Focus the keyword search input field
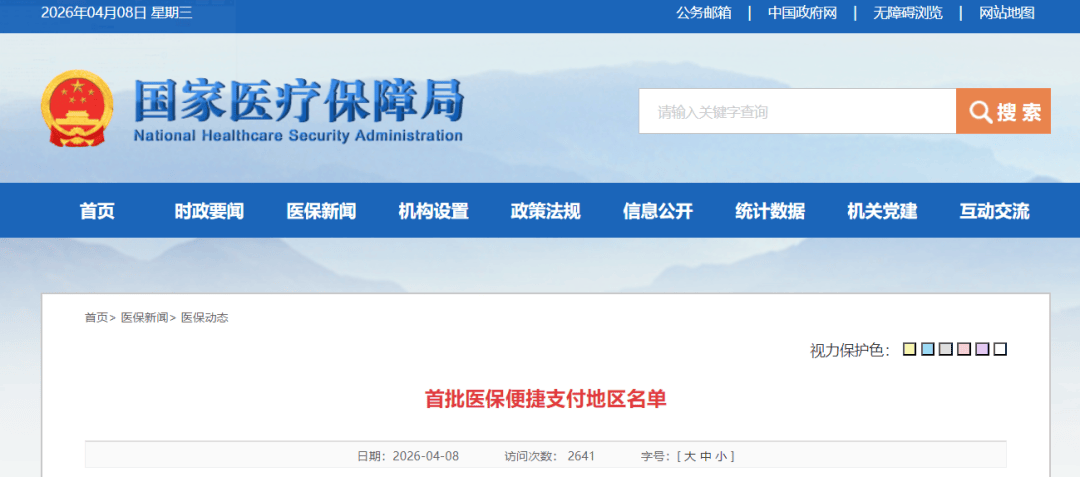Image resolution: width=1080 pixels, height=477 pixels. [x=796, y=112]
